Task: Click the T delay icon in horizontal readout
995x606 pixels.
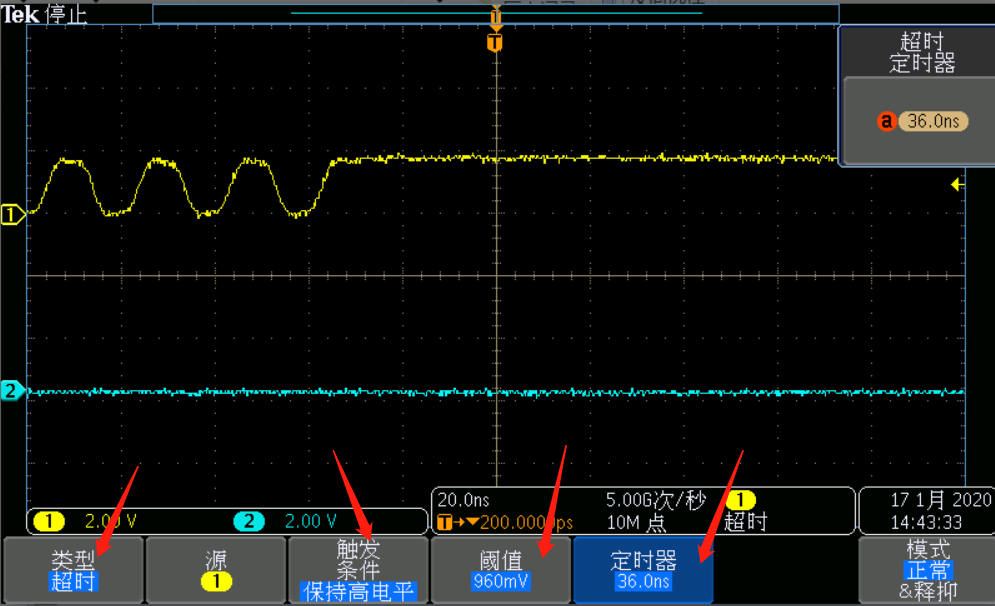Action: (445, 523)
